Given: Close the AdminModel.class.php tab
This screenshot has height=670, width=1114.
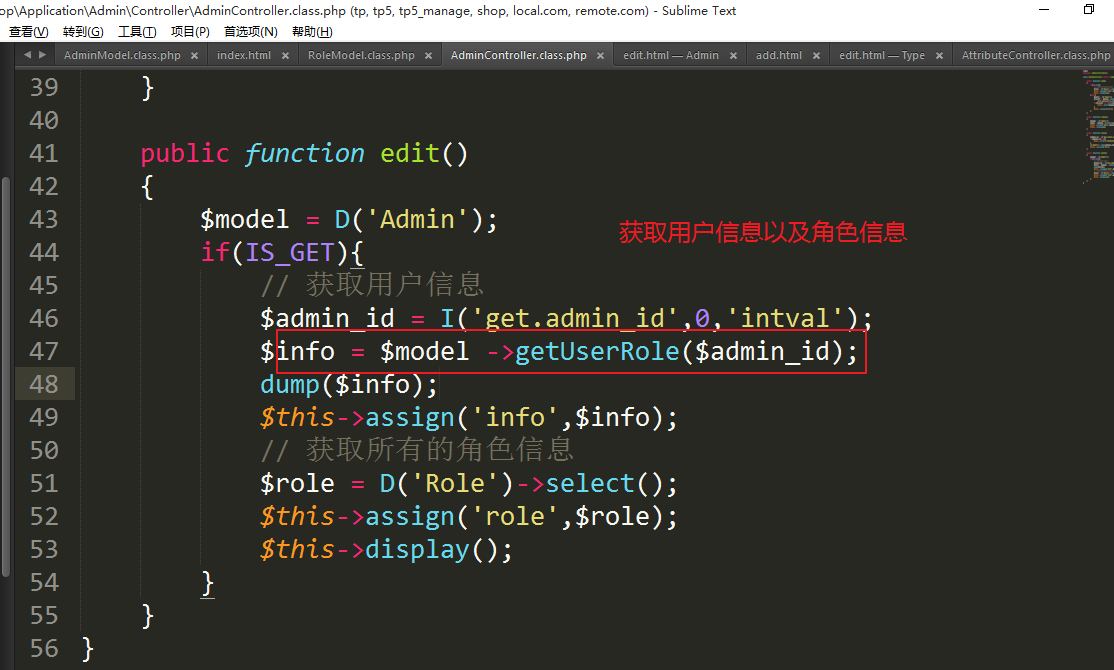Looking at the screenshot, I should click(193, 56).
